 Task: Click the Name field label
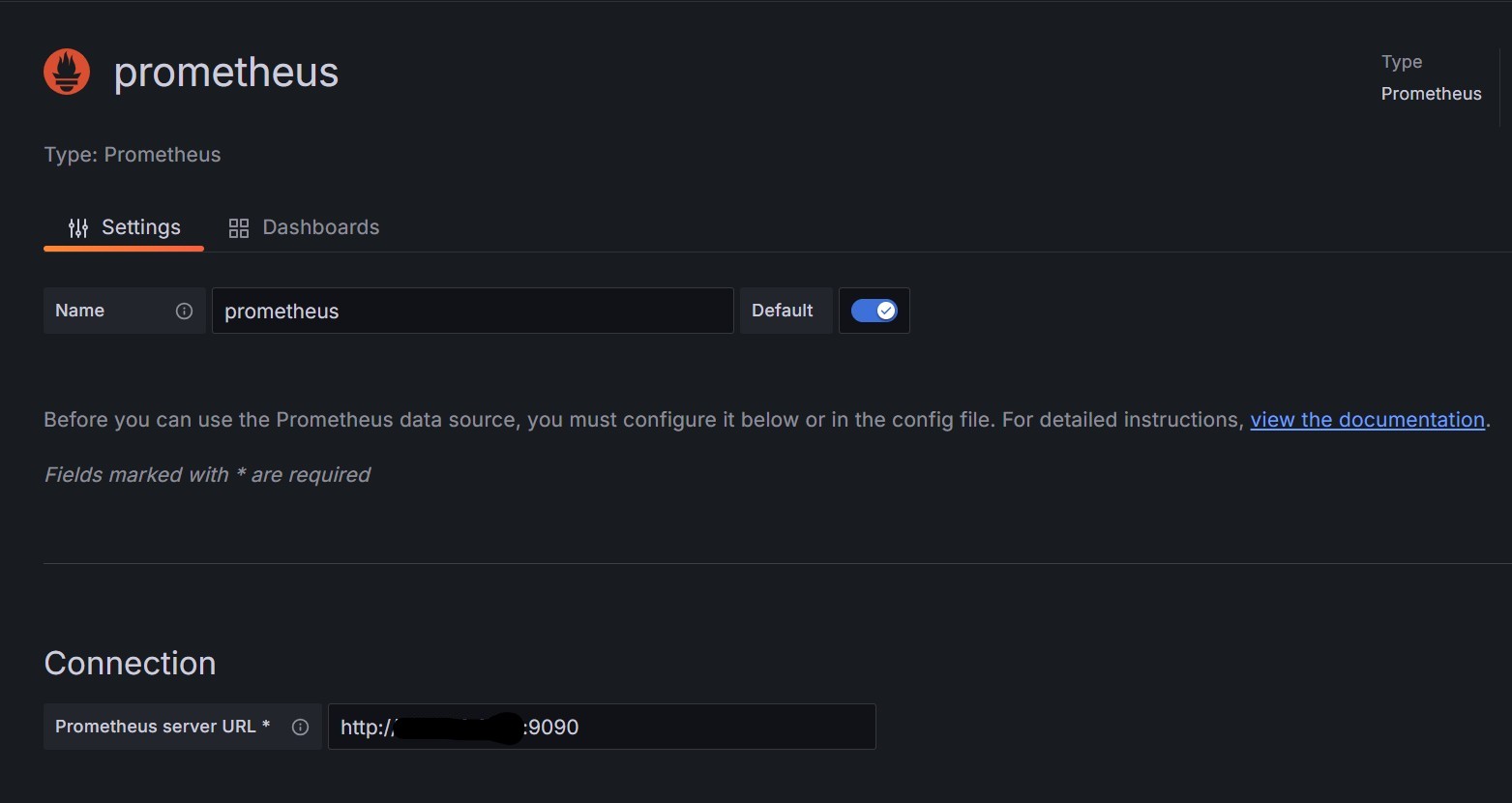pos(80,311)
